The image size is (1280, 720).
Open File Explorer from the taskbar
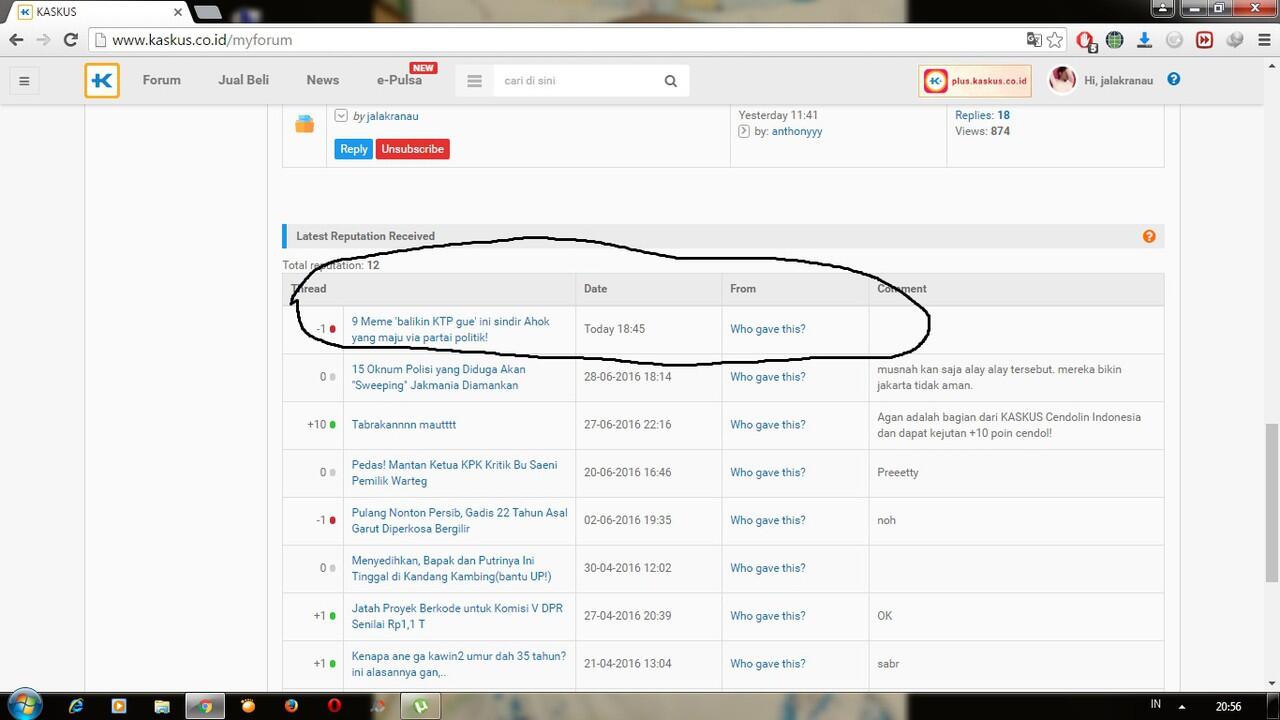(x=162, y=706)
